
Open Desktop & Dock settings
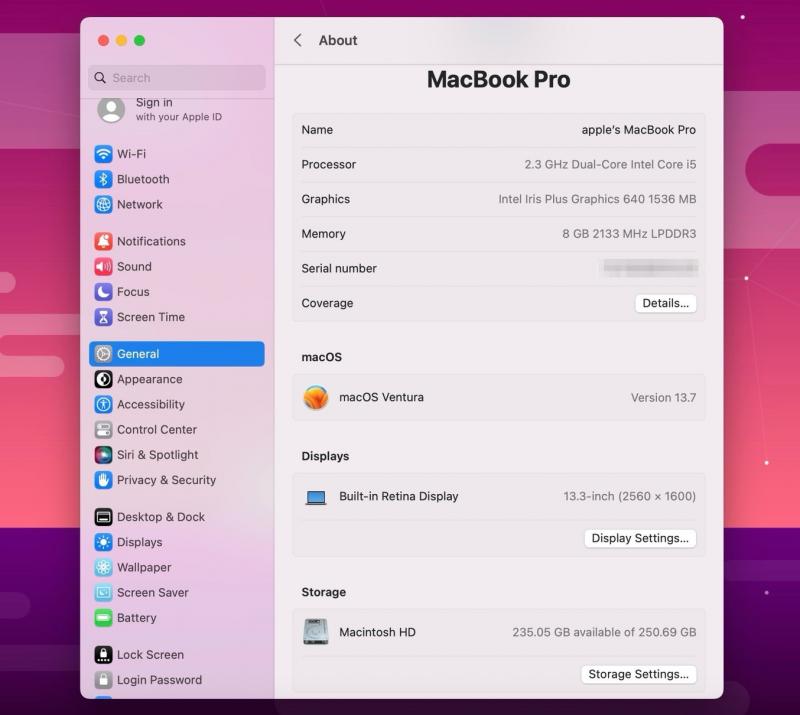click(x=160, y=517)
